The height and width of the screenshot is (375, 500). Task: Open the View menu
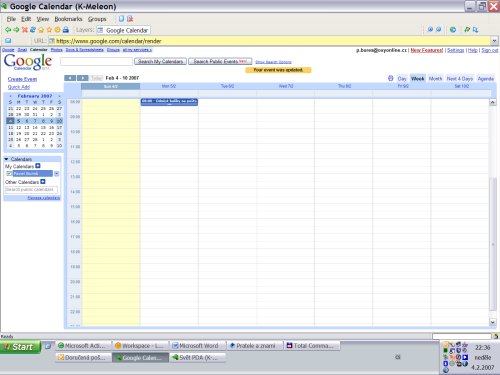tap(43, 19)
